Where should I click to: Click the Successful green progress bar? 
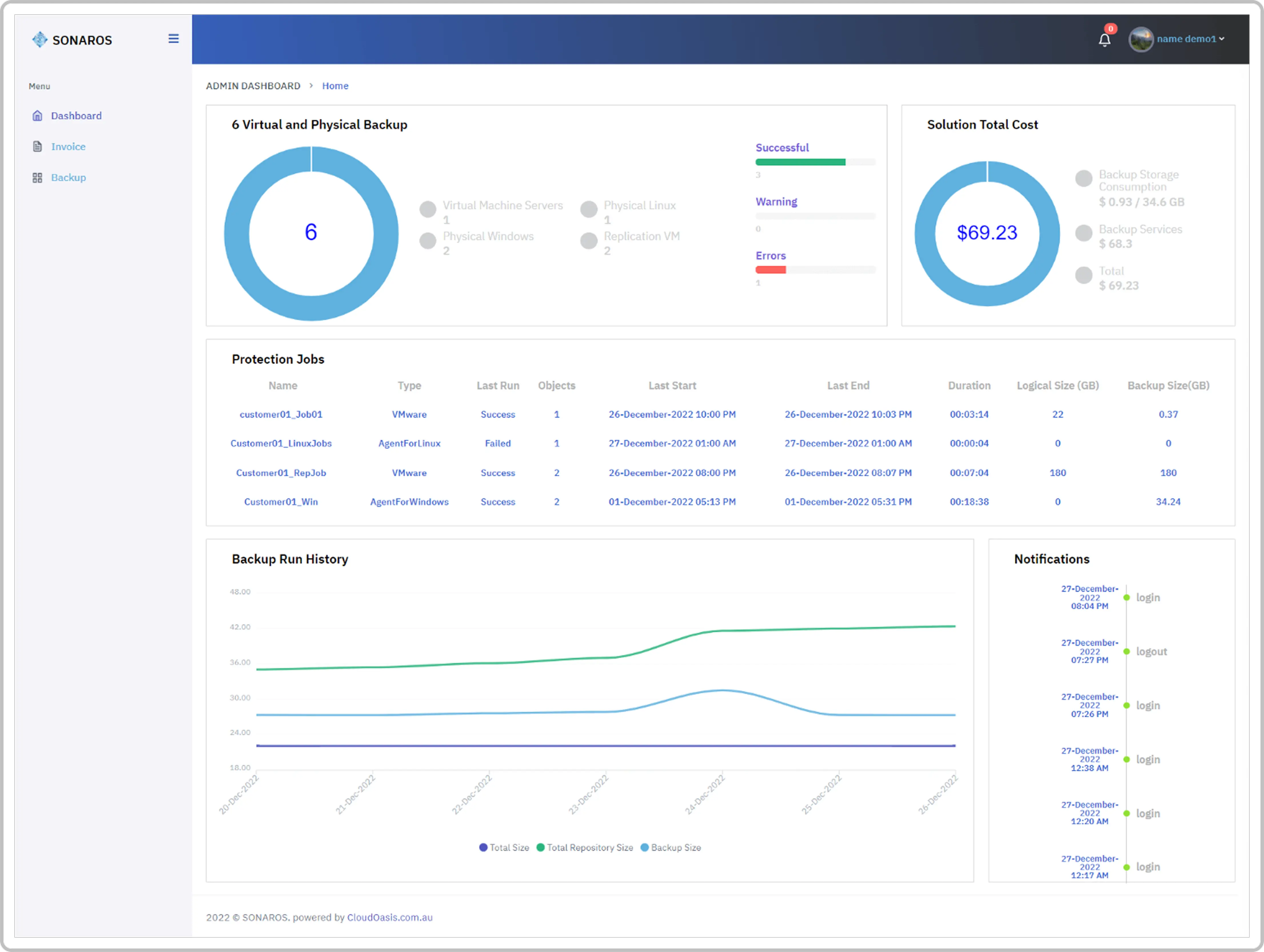point(800,162)
